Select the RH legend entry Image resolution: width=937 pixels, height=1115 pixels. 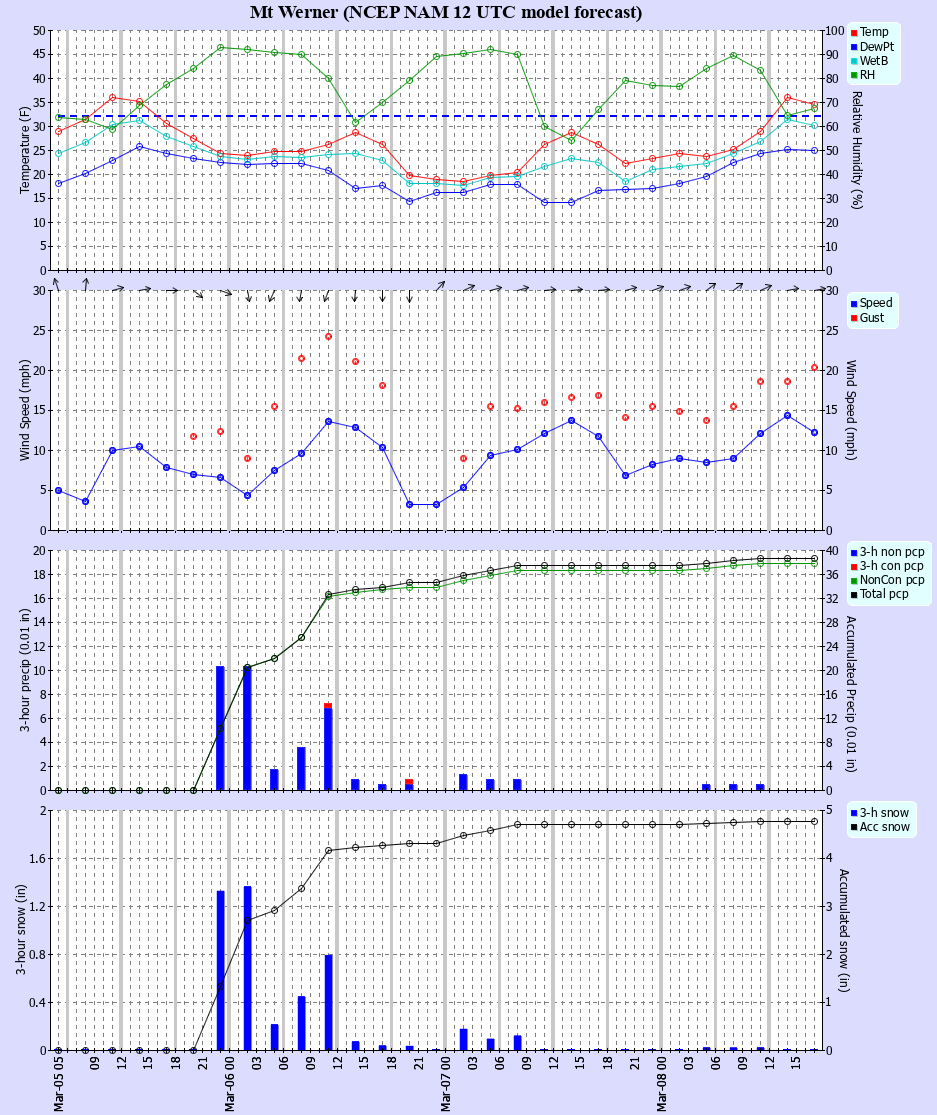click(x=868, y=75)
